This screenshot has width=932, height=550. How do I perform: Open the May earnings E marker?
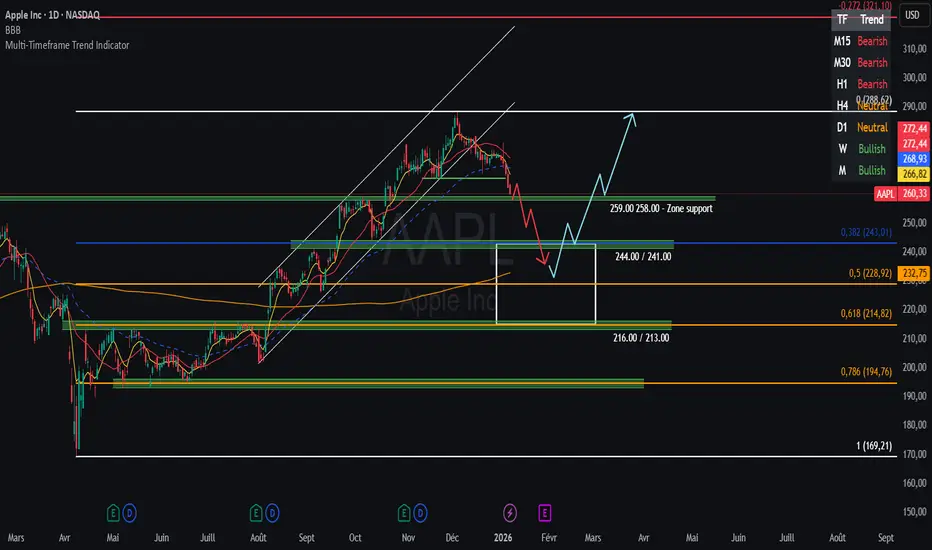[113, 513]
